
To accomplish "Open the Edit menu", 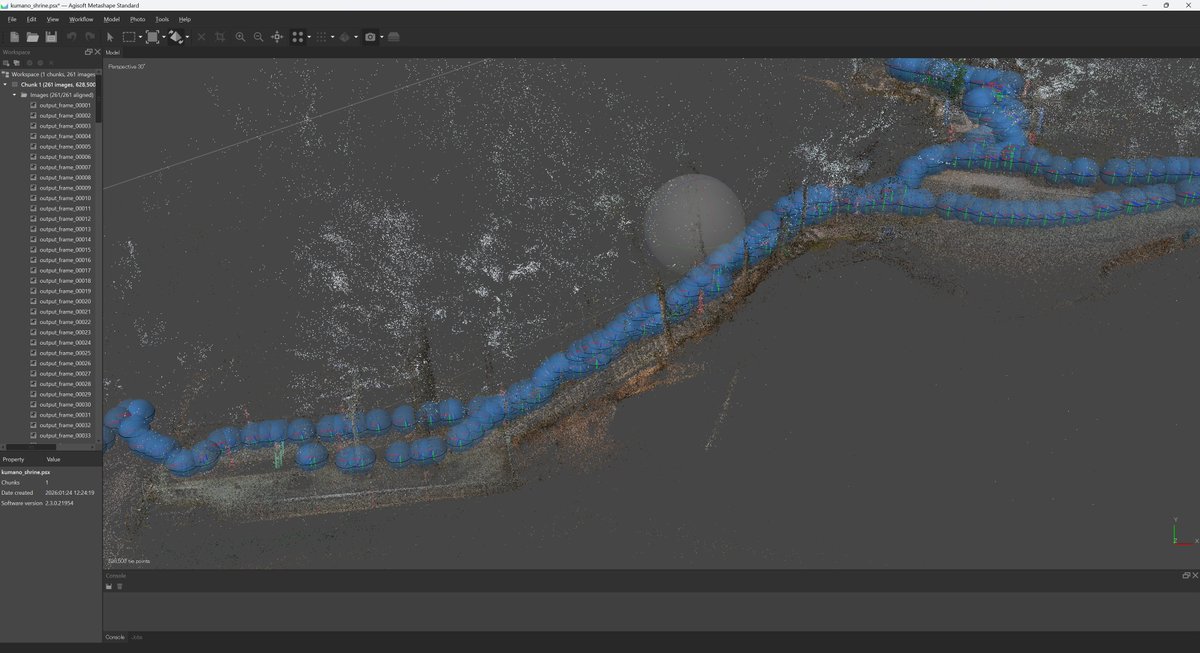I will pos(32,19).
